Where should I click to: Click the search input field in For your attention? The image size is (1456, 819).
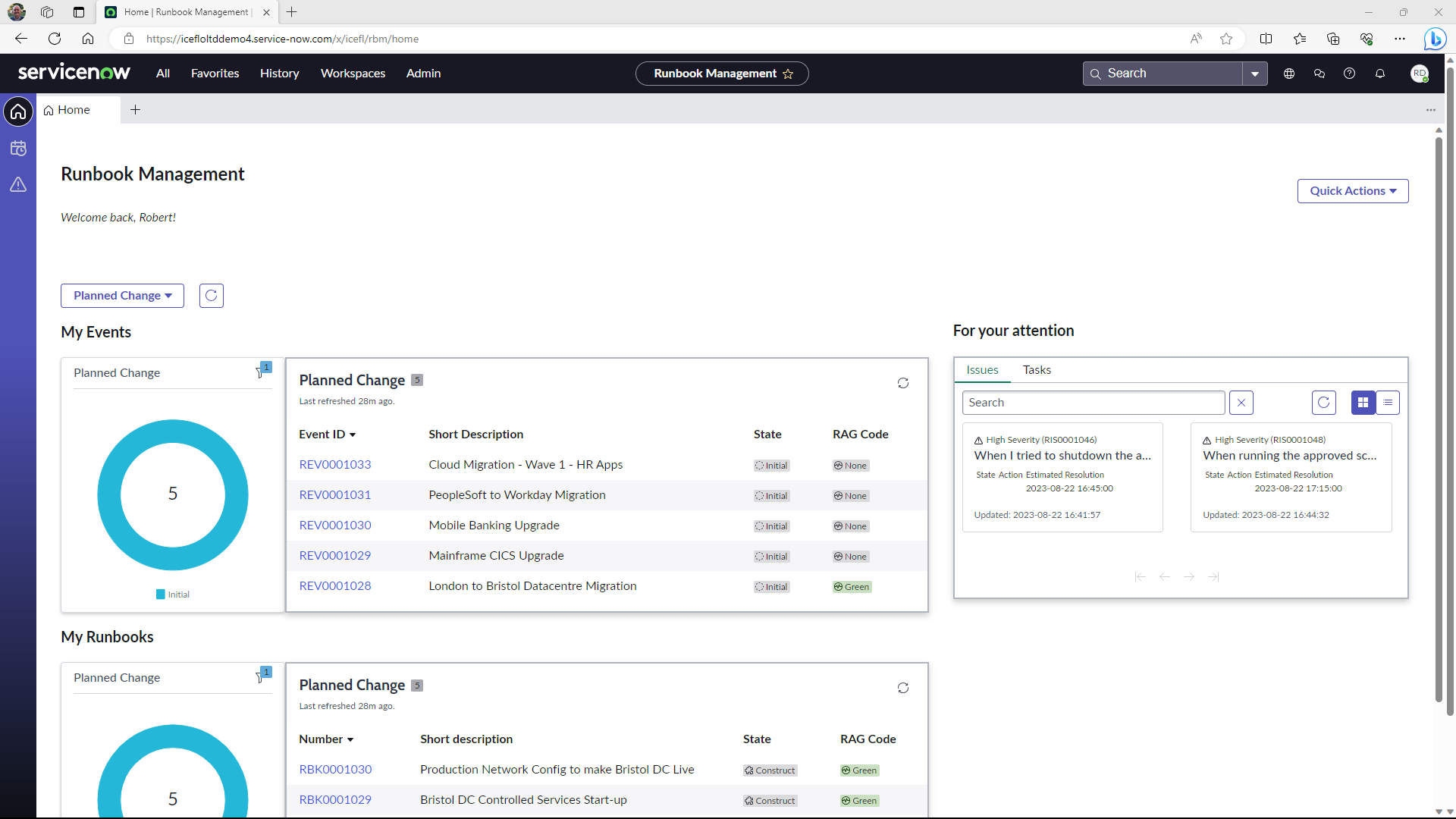(x=1093, y=402)
